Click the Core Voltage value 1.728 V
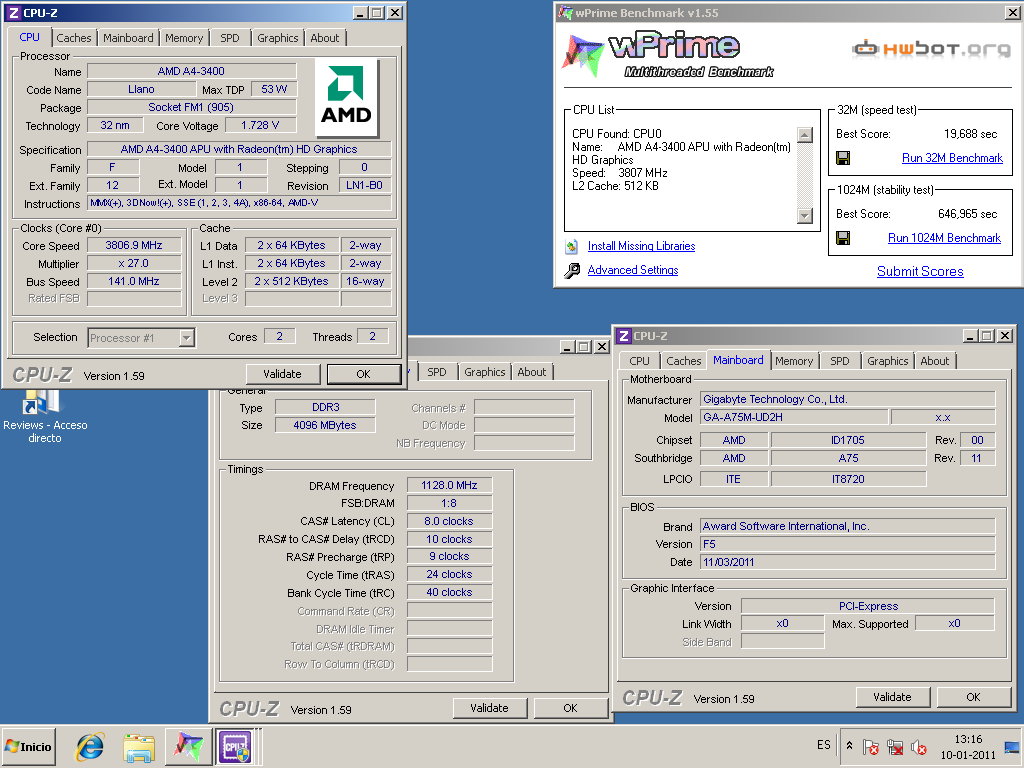 tap(260, 125)
